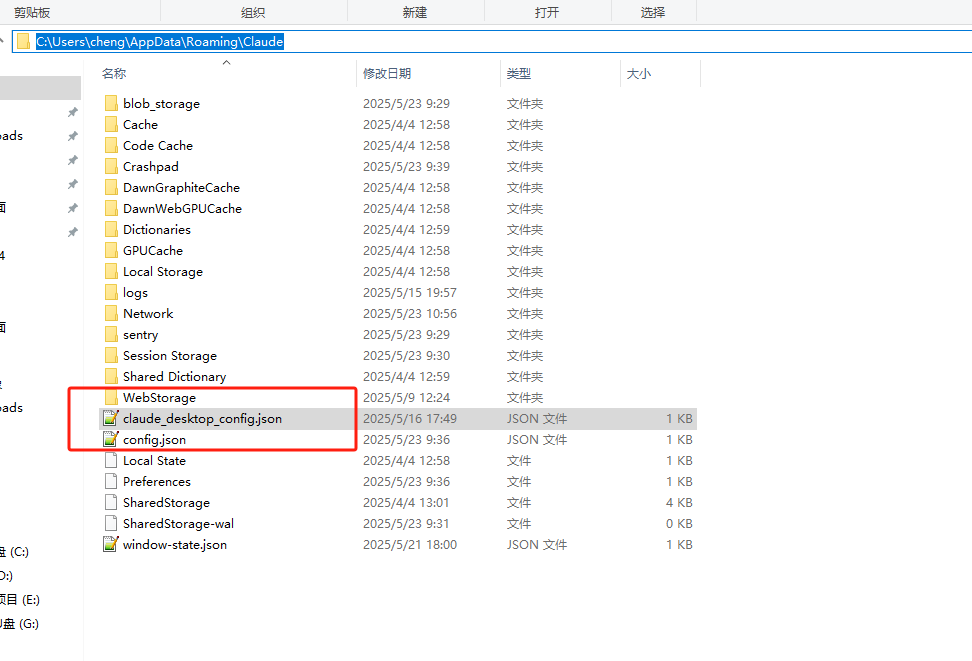Select the Preferences file icon
The height and width of the screenshot is (661, 972).
click(x=111, y=482)
